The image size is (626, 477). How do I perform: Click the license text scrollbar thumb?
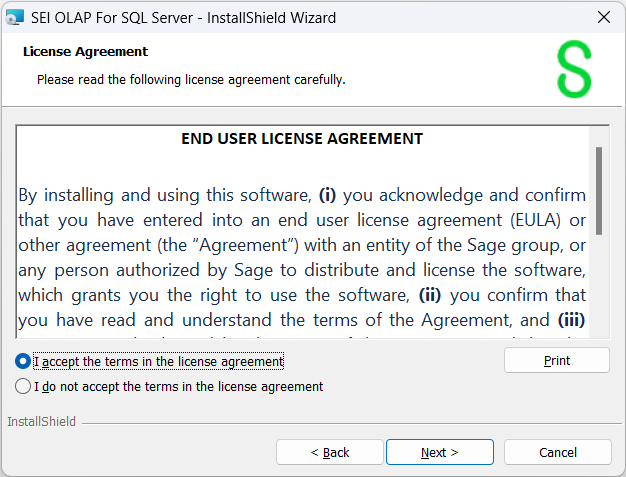598,188
